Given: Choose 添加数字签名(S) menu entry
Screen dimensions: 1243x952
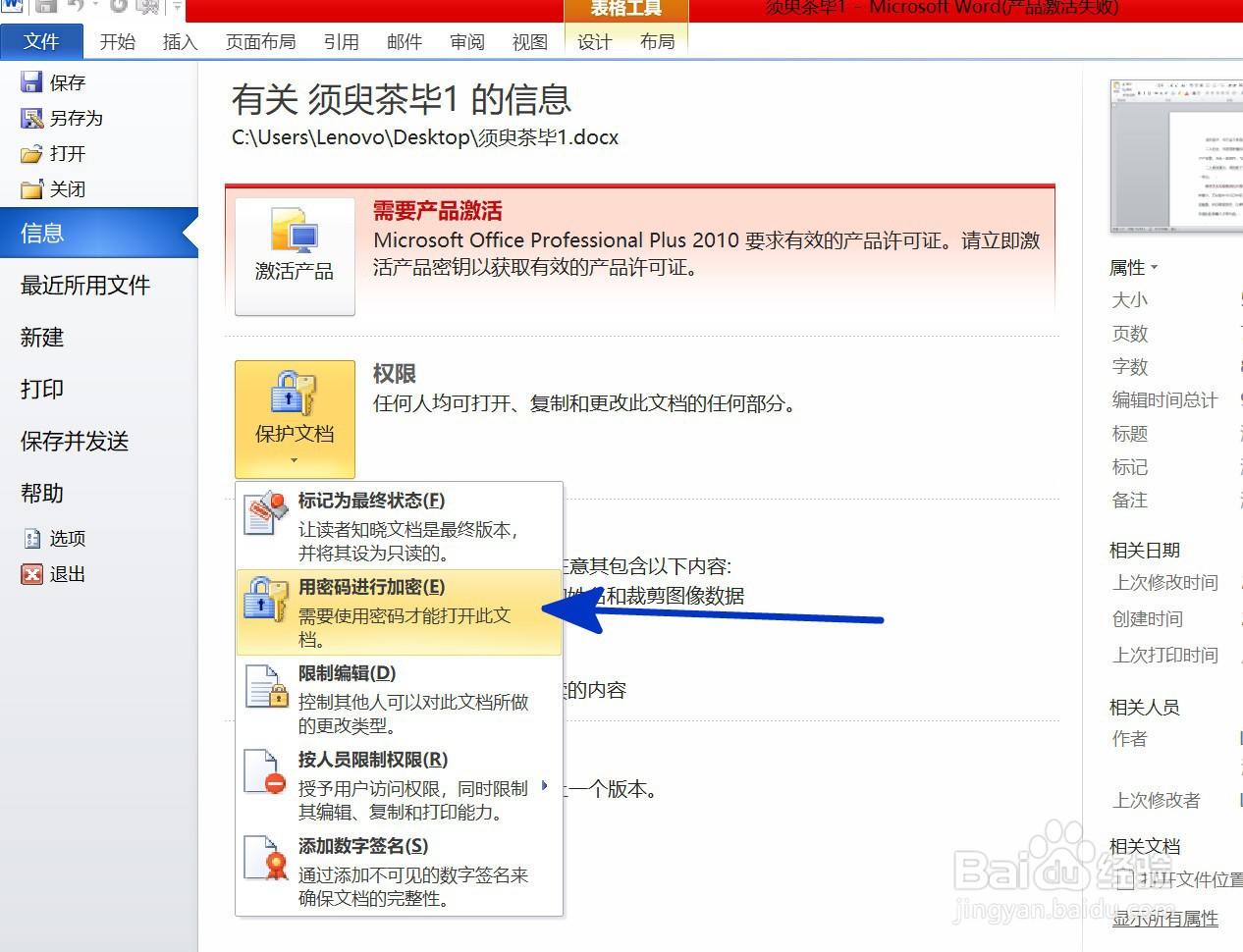Looking at the screenshot, I should click(399, 872).
